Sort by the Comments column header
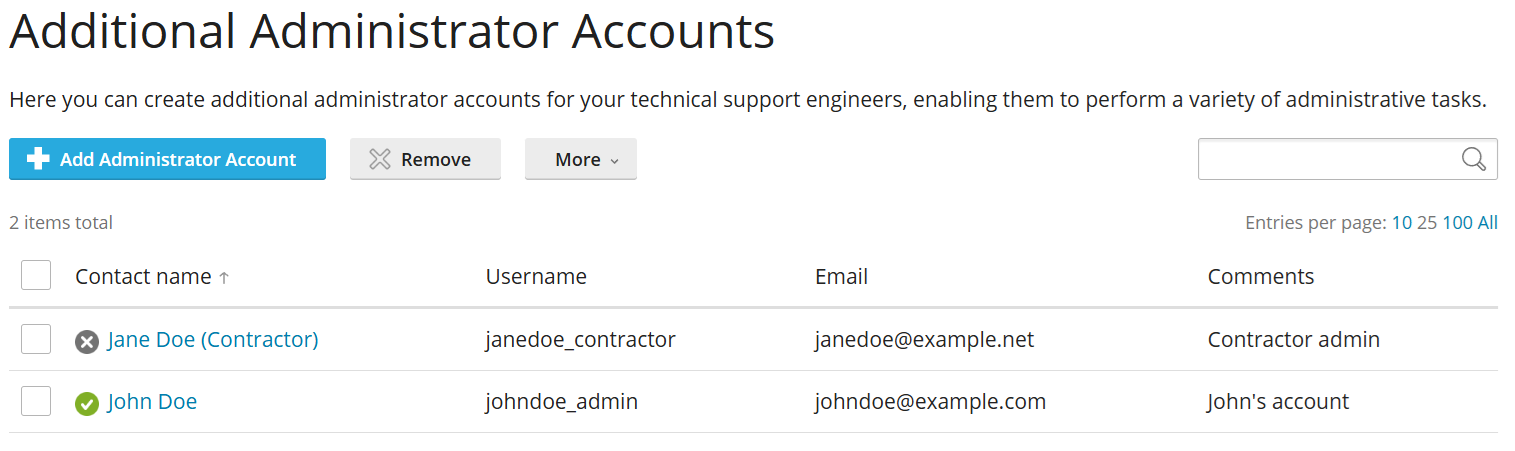This screenshot has width=1515, height=451. 1260,276
